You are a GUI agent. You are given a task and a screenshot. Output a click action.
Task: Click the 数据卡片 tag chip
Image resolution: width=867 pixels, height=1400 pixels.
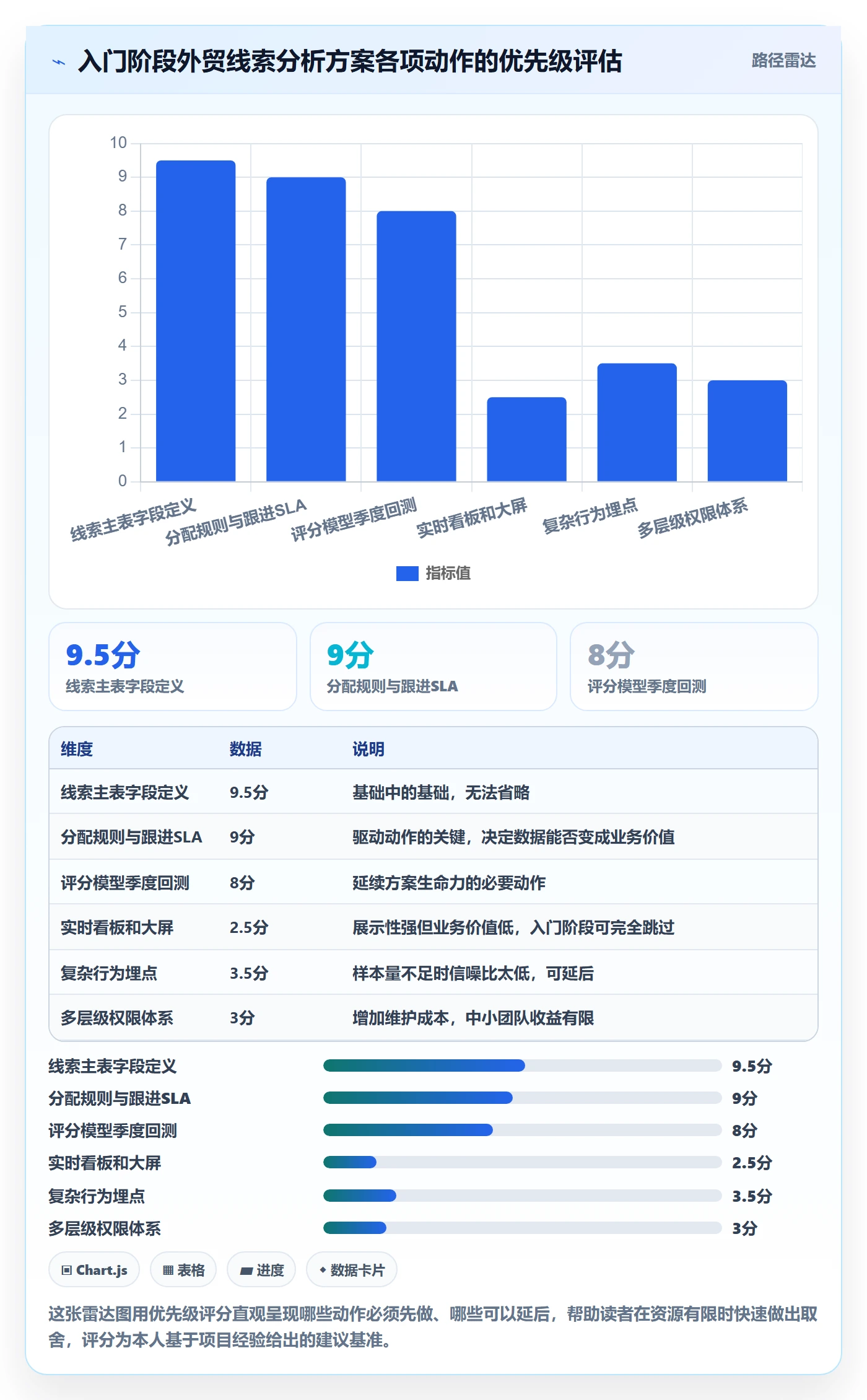[352, 1269]
